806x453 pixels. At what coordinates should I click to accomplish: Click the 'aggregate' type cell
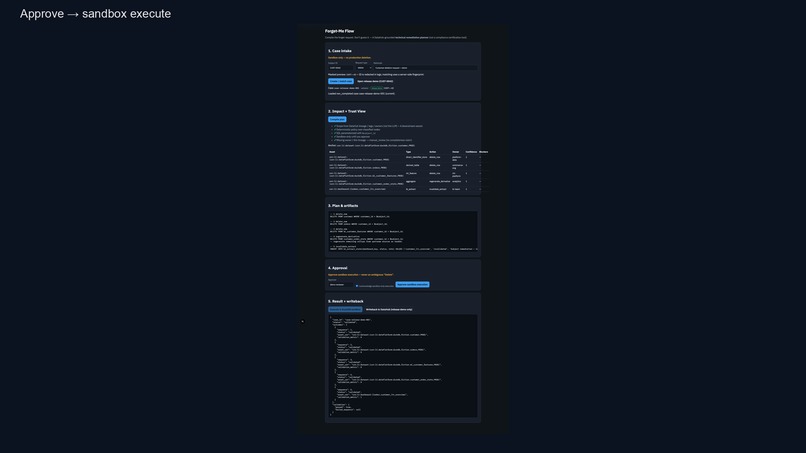[x=411, y=182]
